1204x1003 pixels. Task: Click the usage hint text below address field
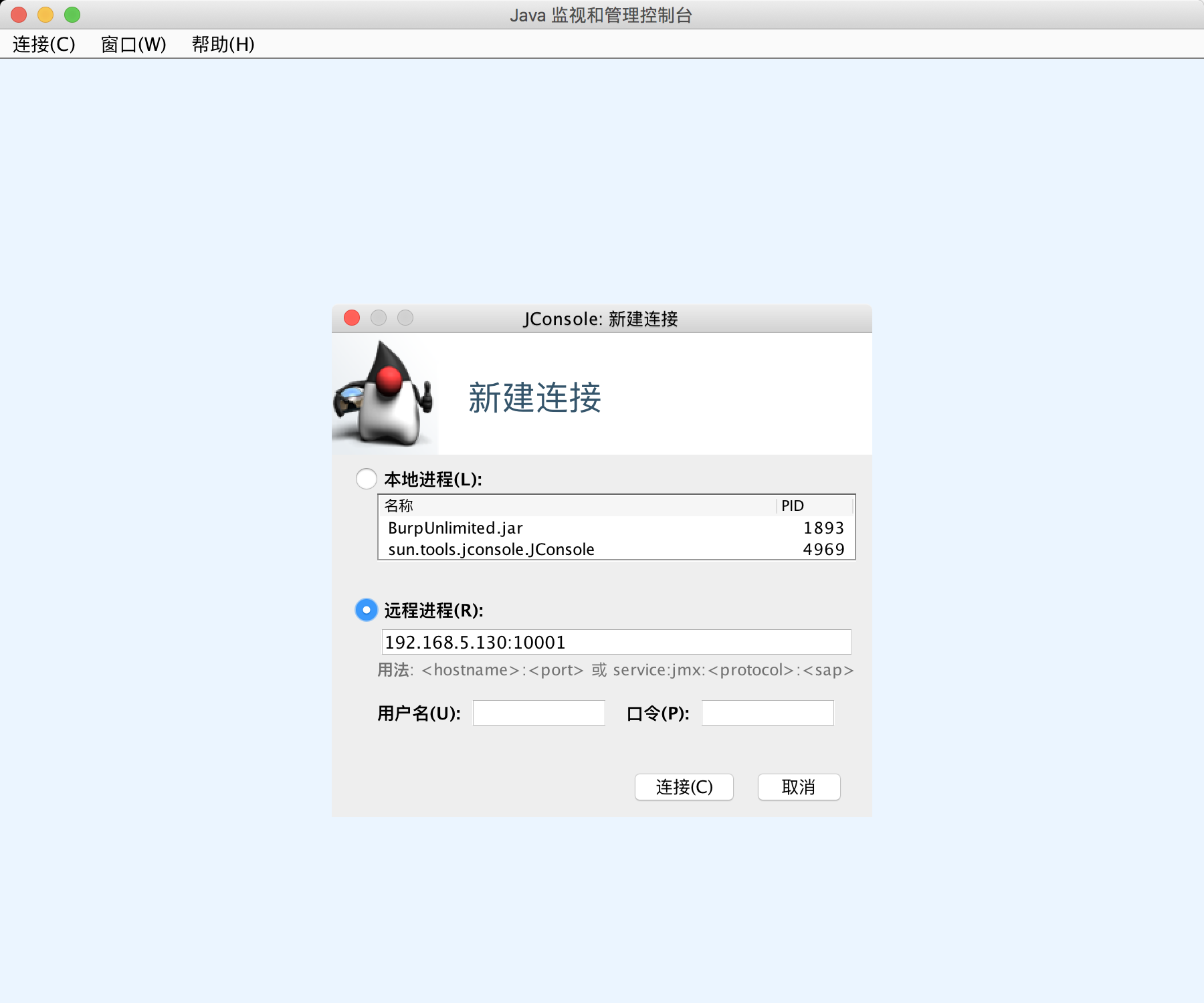[615, 670]
